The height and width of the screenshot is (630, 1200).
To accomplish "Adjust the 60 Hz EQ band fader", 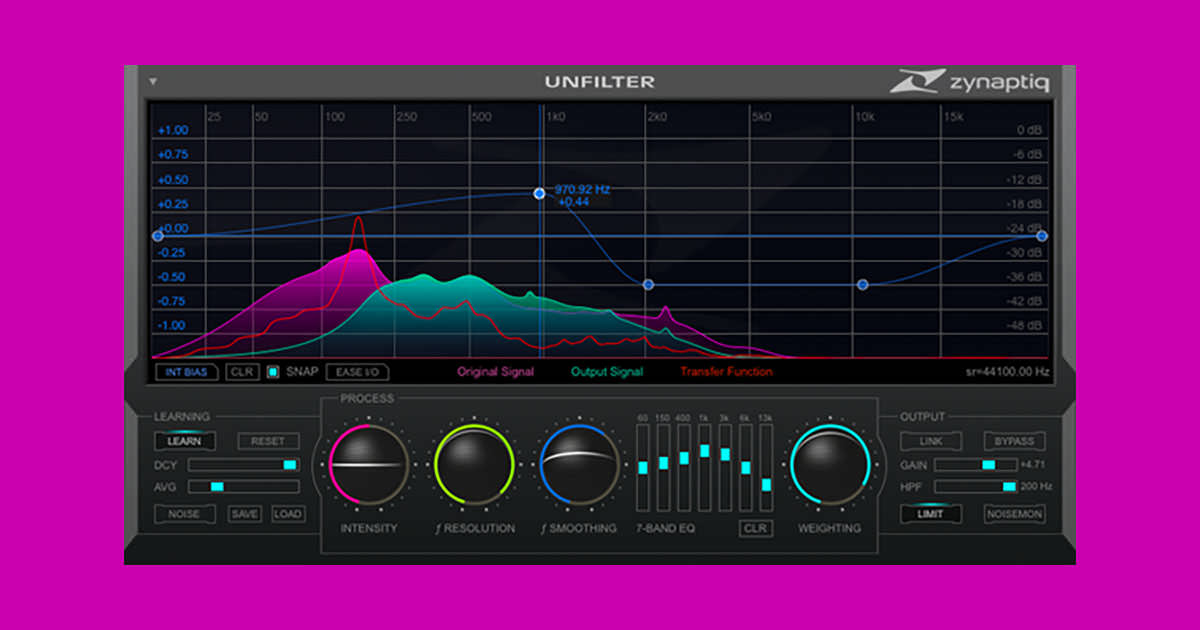I will click(x=643, y=467).
